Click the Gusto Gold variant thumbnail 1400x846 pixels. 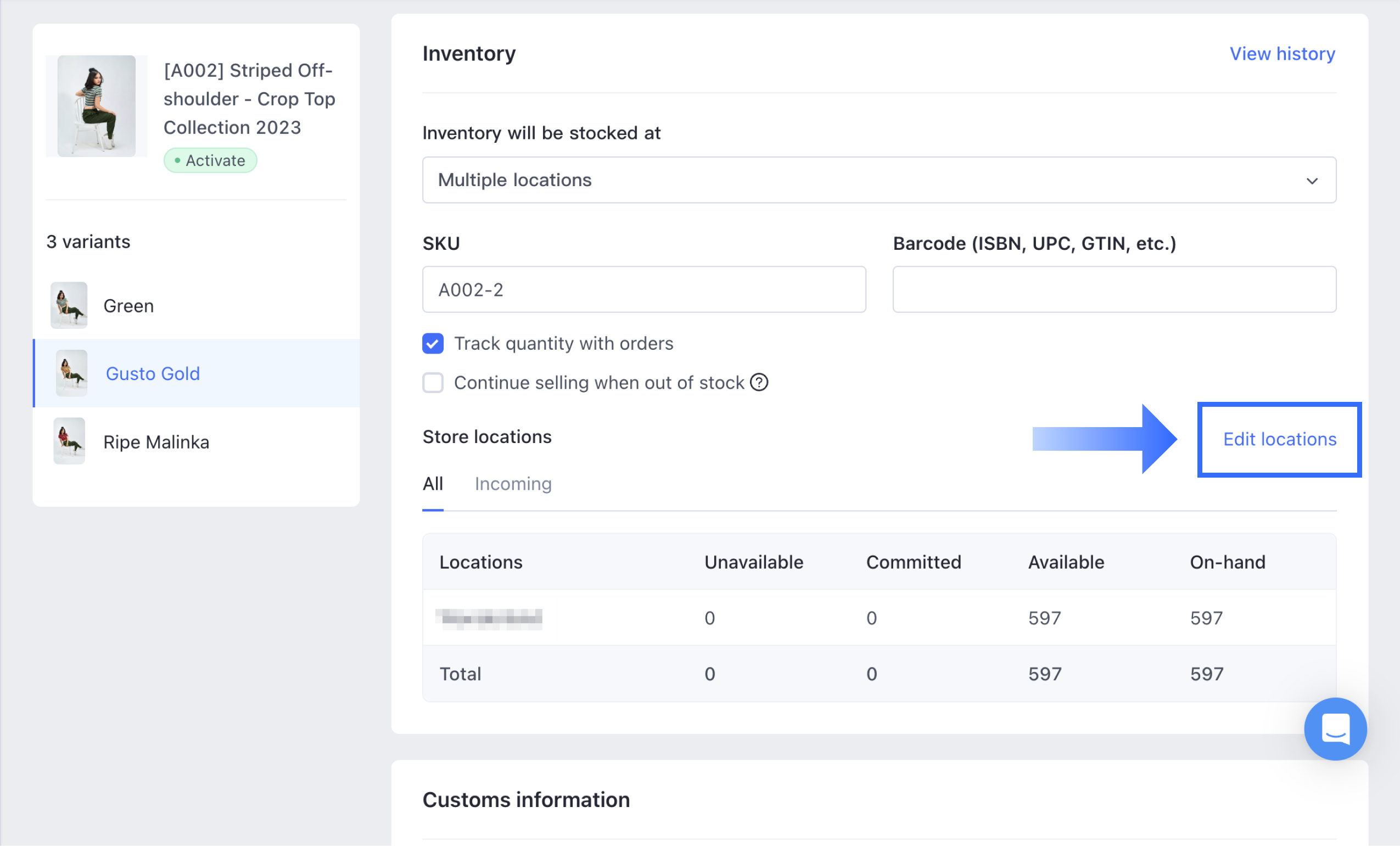pyautogui.click(x=71, y=373)
